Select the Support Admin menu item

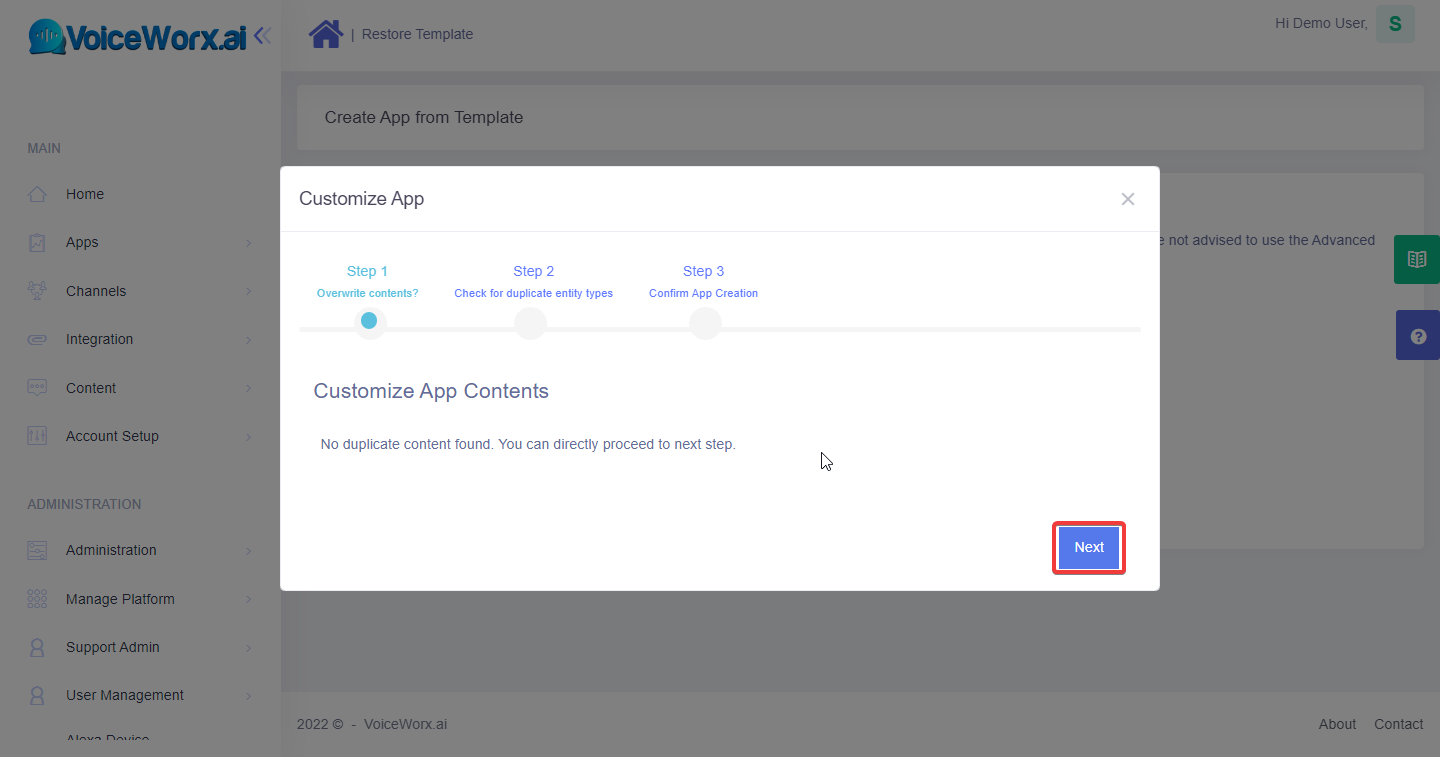[113, 647]
